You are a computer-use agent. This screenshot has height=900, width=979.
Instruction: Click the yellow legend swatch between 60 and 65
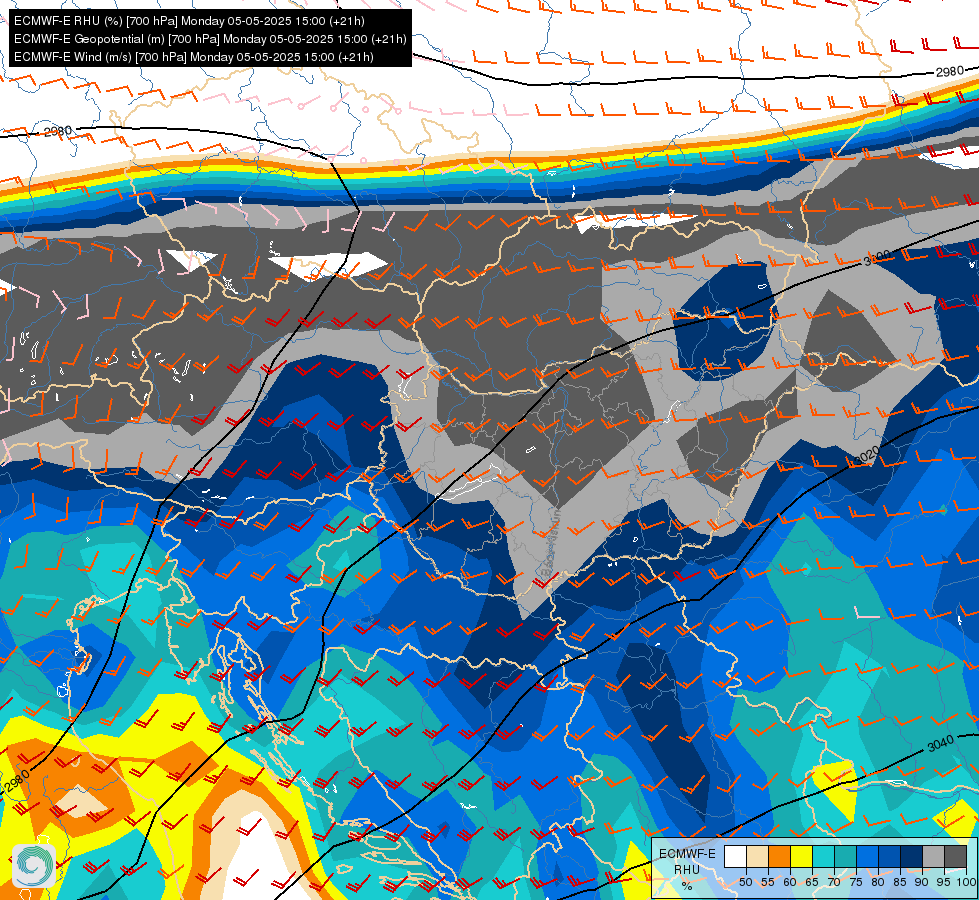(800, 856)
